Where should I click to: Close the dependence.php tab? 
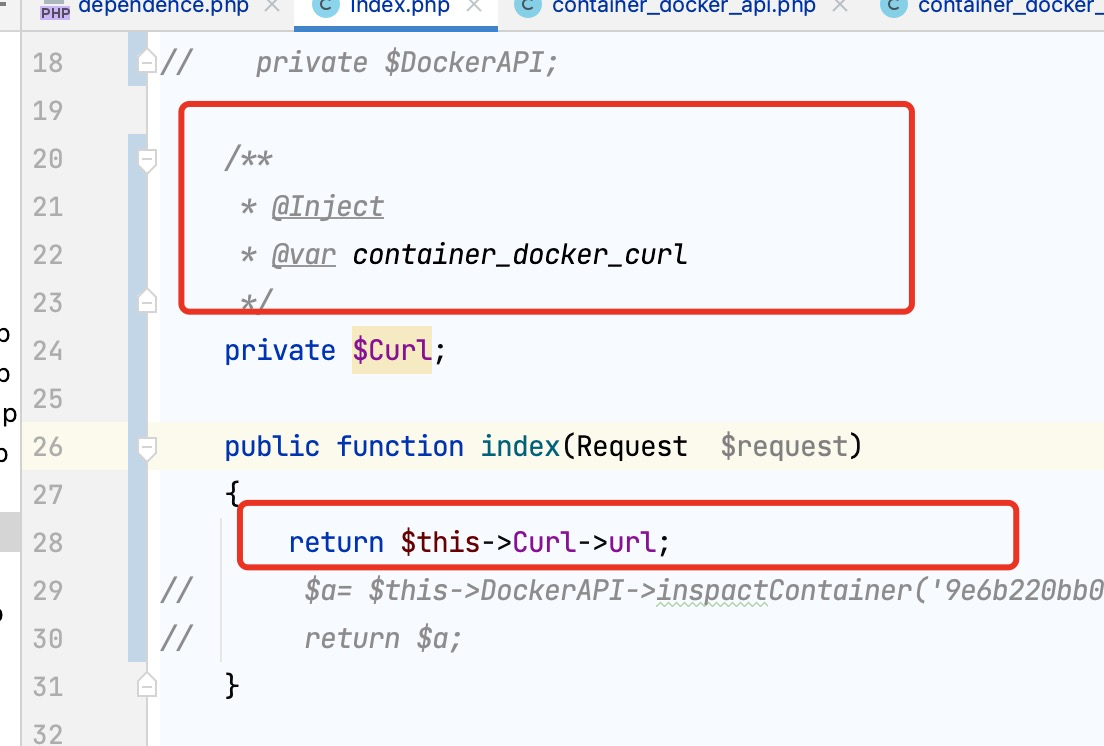272,6
